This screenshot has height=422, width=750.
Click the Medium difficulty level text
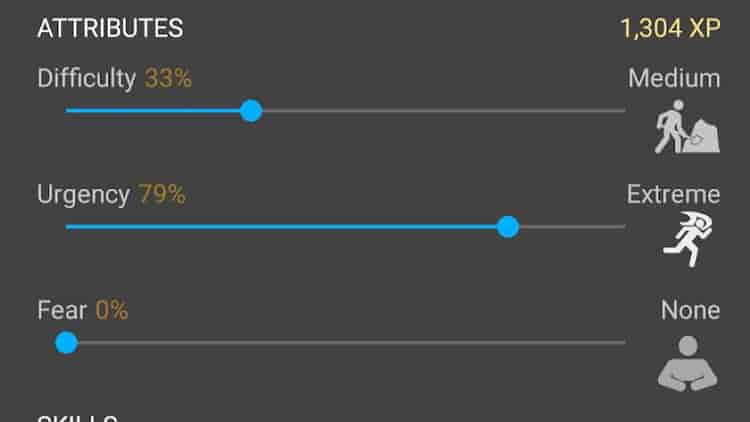click(x=674, y=78)
